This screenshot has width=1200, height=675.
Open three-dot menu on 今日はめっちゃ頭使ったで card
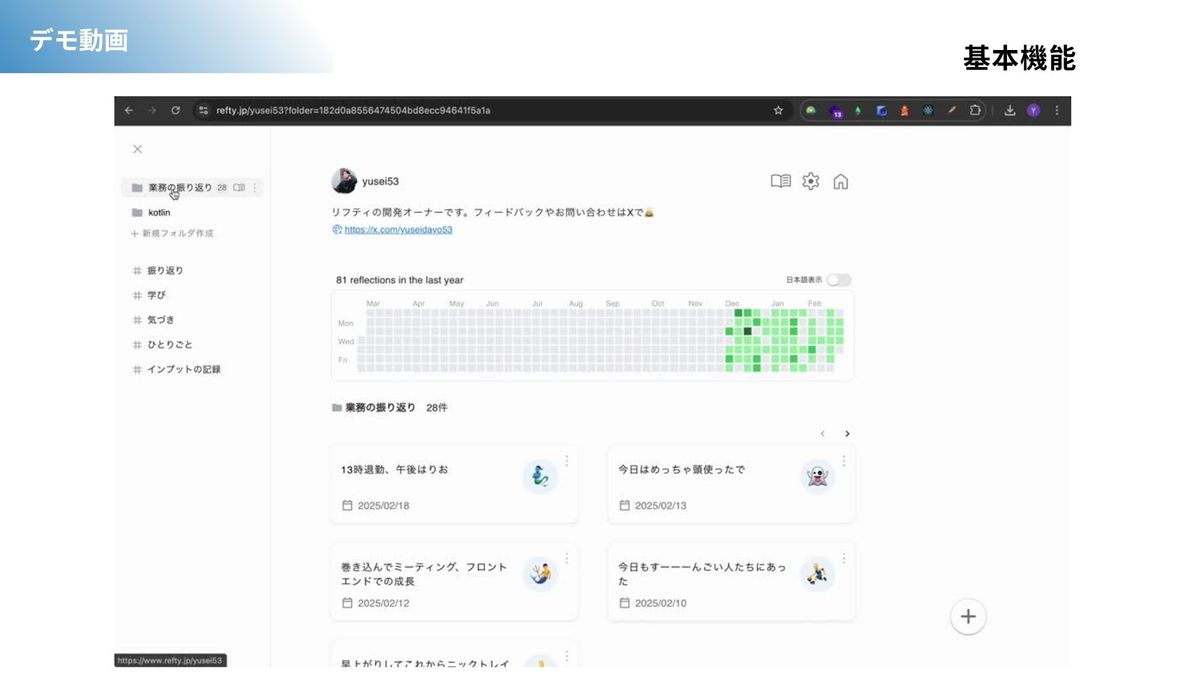pos(844,461)
